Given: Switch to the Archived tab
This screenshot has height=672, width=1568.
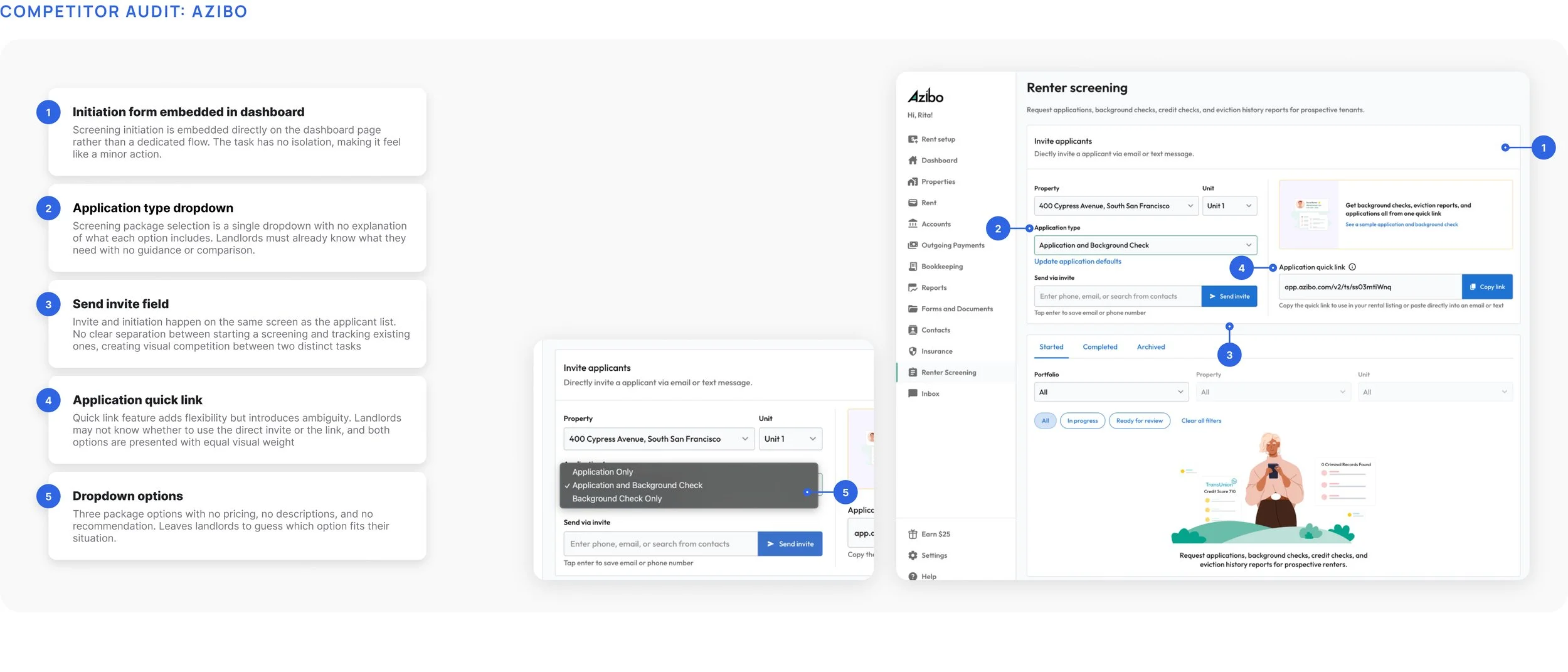Looking at the screenshot, I should click(x=1151, y=347).
